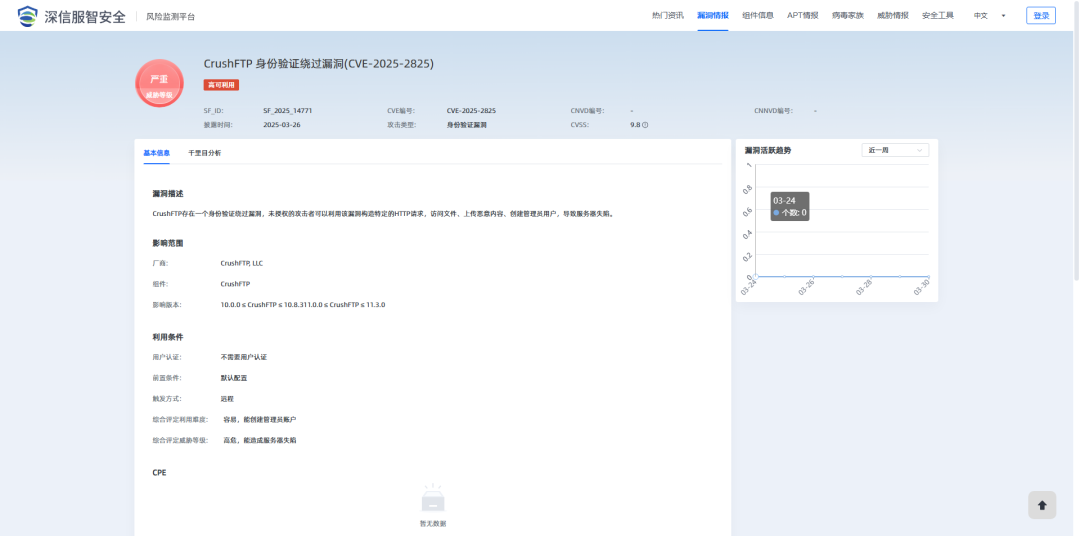
Task: Click the 严重 threat level badge
Action: click(159, 83)
